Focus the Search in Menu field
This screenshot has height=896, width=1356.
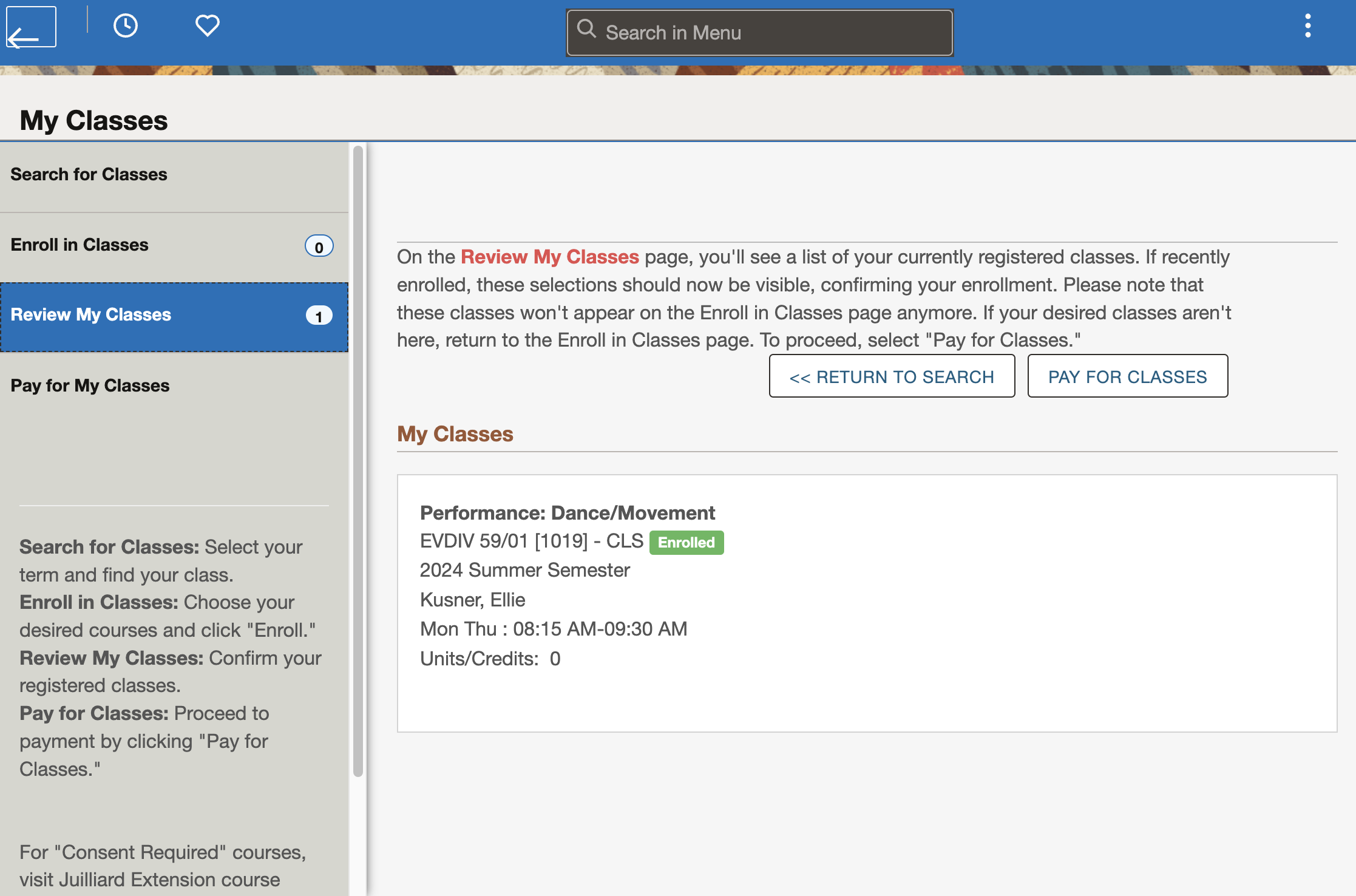click(759, 33)
